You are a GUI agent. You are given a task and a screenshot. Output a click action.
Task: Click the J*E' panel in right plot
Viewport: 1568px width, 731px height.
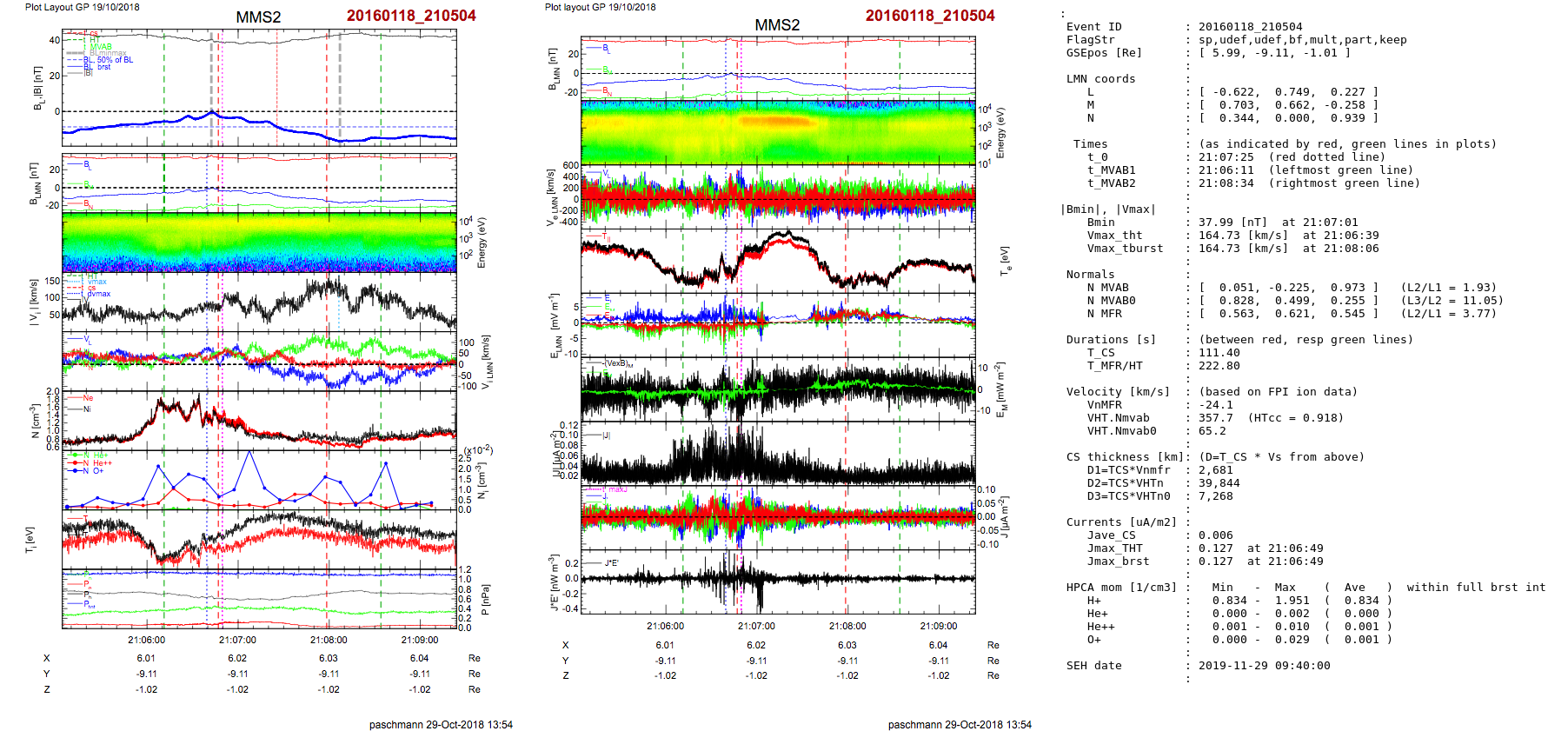(778, 580)
